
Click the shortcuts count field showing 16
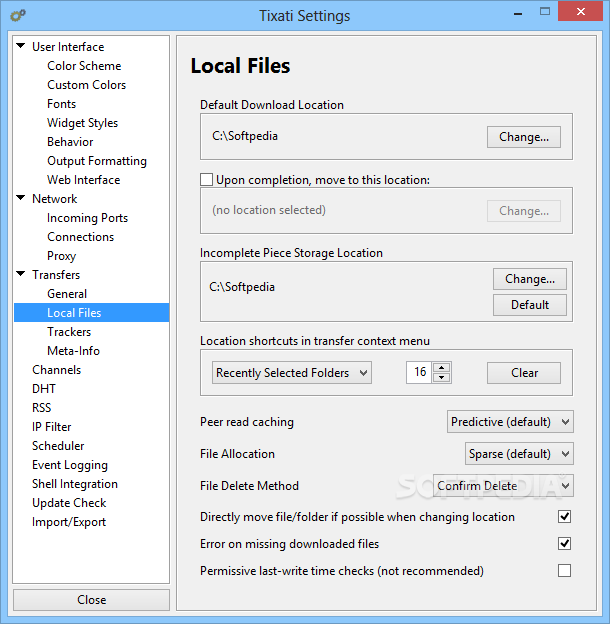(x=419, y=372)
